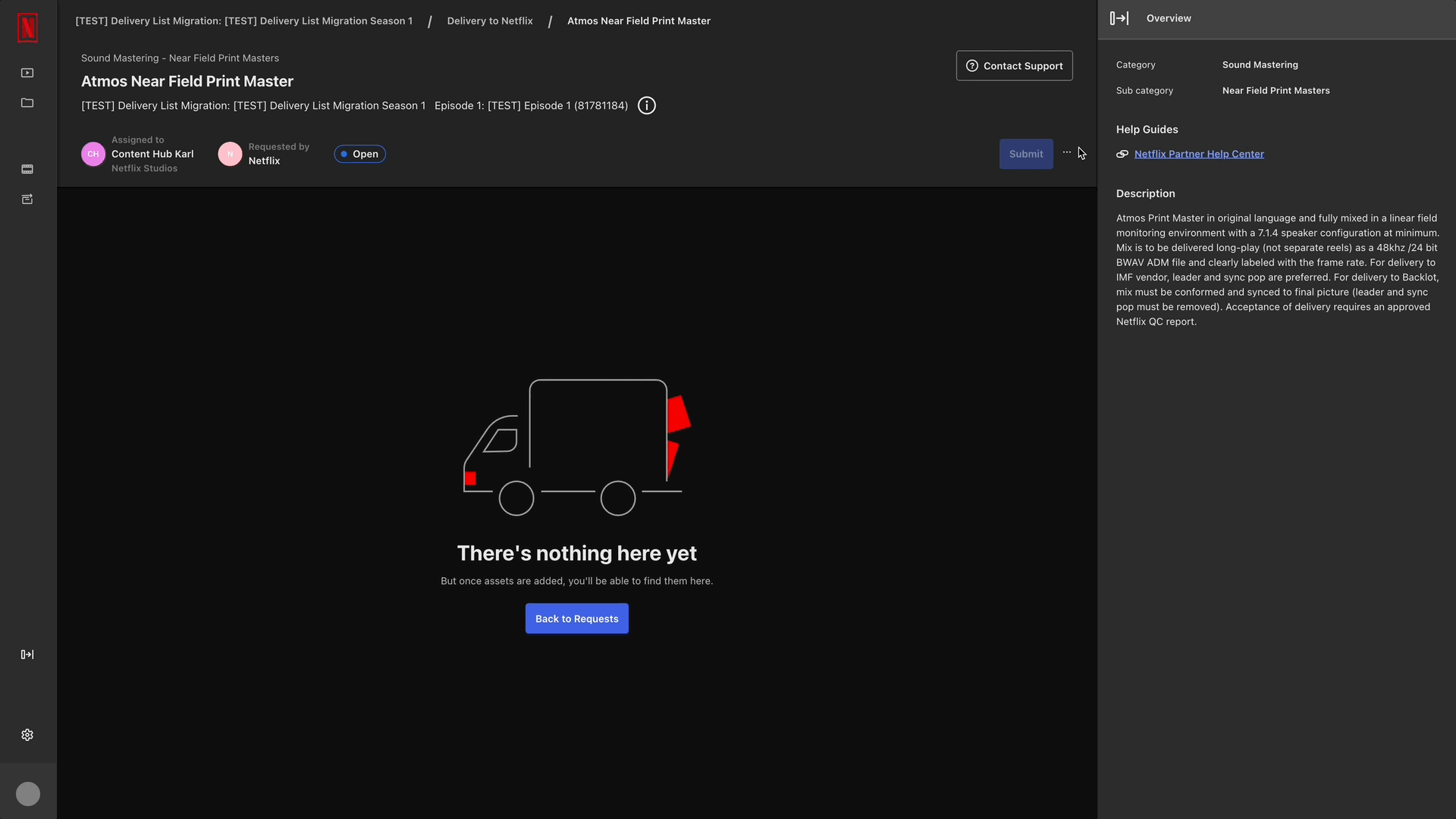Click the There's nothing here yet message
This screenshot has width=1456, height=819.
pos(577,554)
